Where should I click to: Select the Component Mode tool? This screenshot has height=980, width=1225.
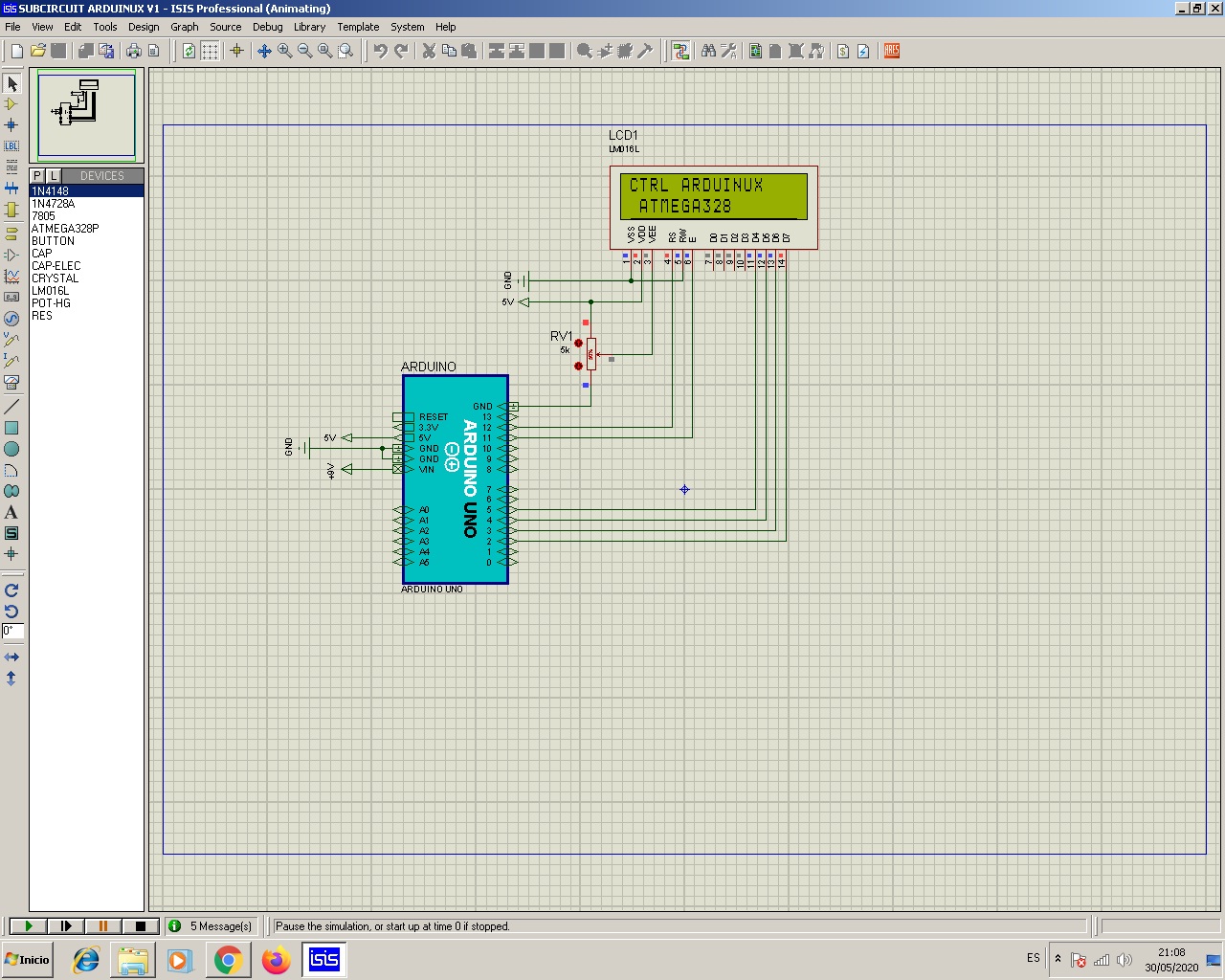[x=11, y=104]
